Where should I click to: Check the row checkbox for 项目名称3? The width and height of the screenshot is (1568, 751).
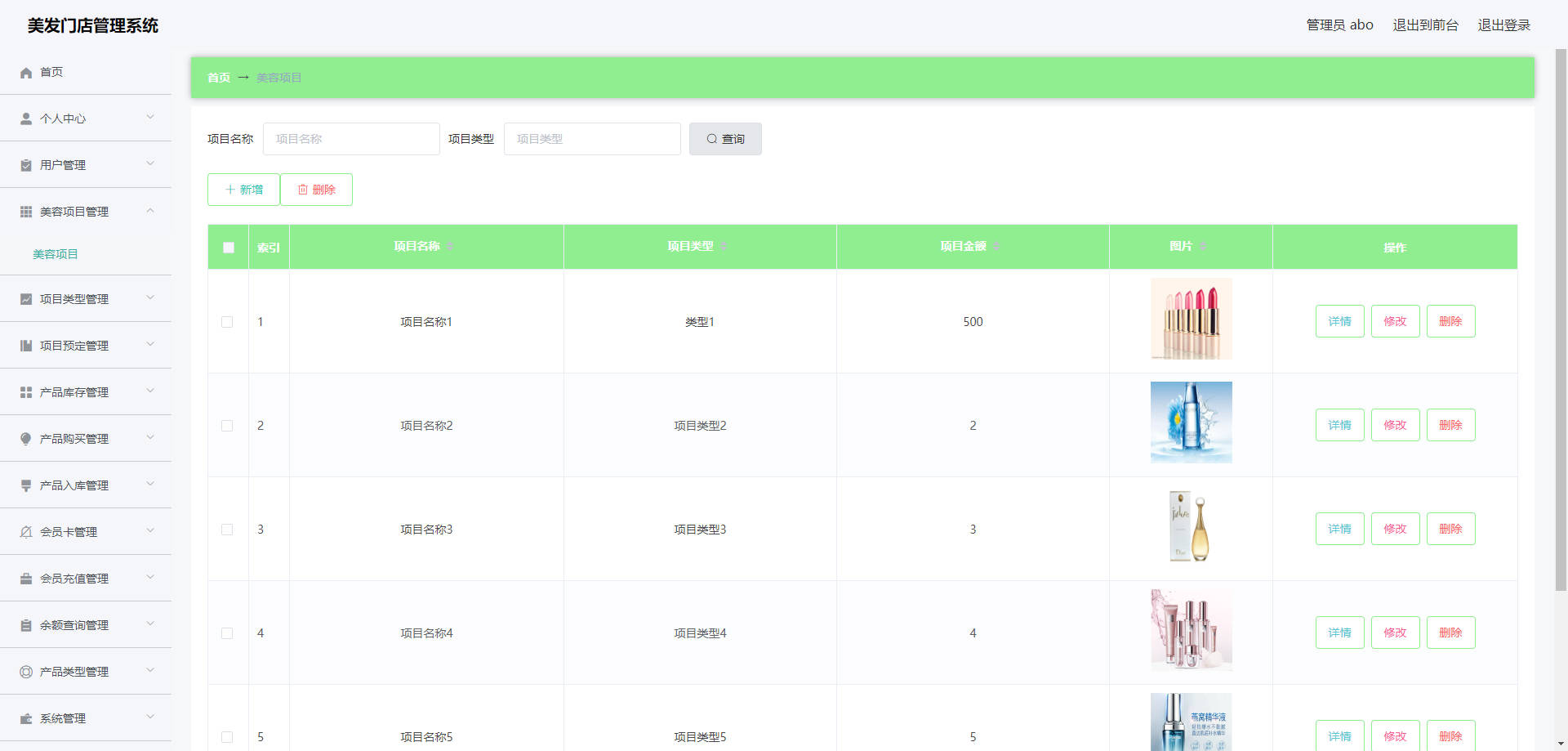(x=227, y=530)
